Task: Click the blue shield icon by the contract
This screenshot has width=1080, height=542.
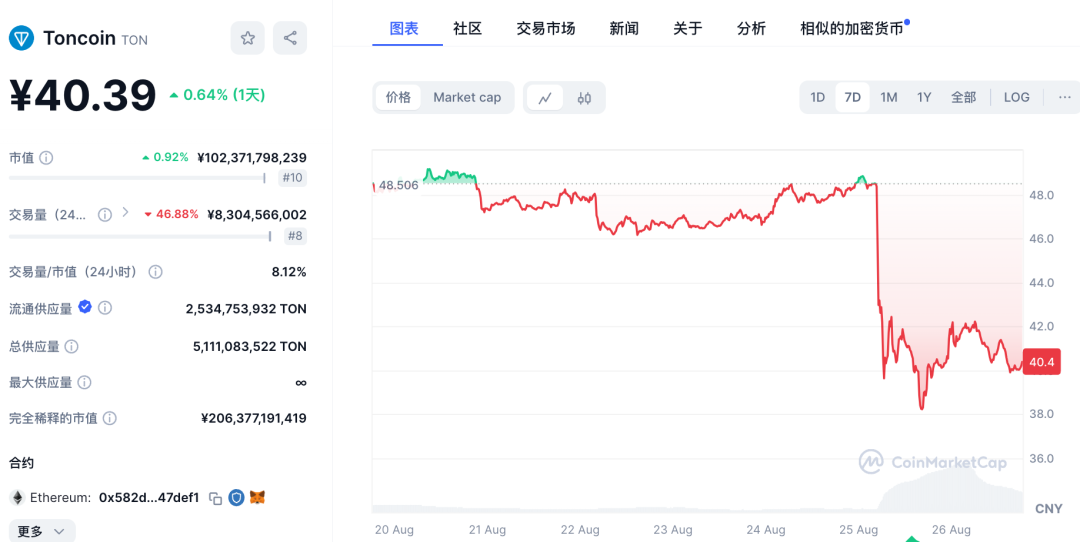Action: coord(236,497)
